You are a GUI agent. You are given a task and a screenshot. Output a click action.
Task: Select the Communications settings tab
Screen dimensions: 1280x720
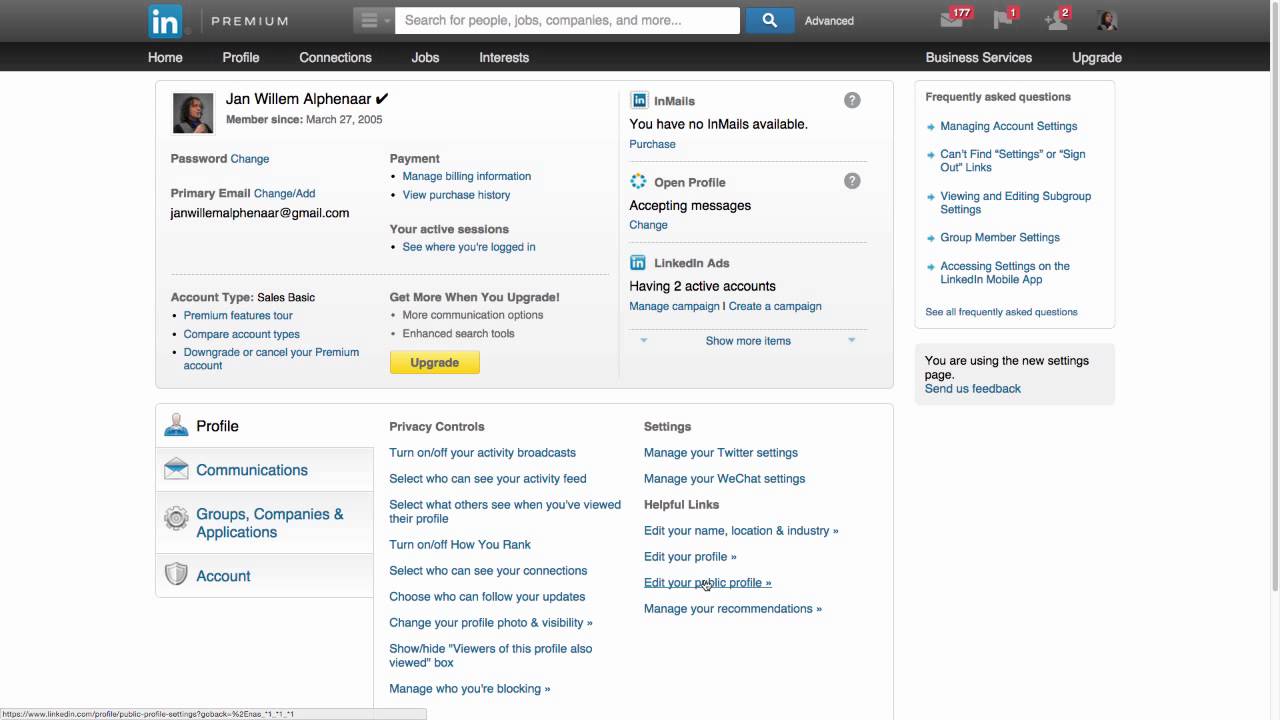[252, 470]
